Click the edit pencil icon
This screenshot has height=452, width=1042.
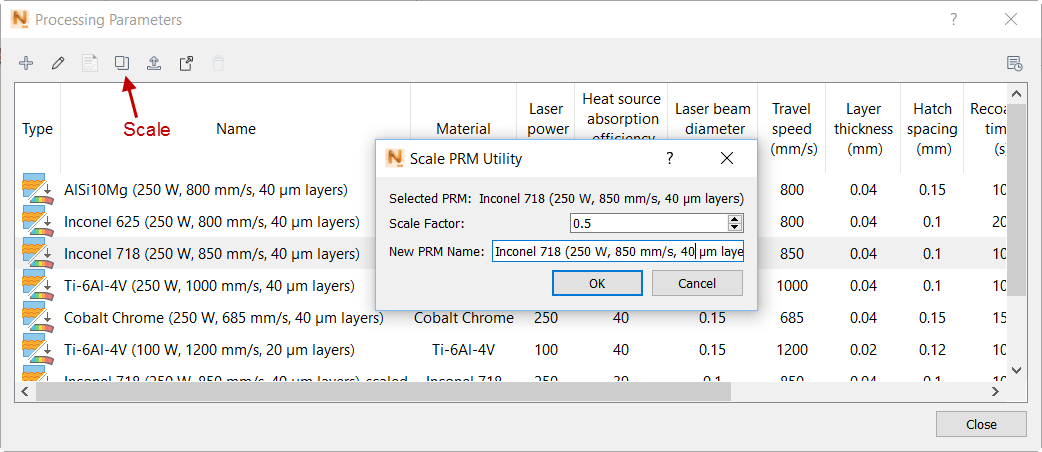[58, 63]
